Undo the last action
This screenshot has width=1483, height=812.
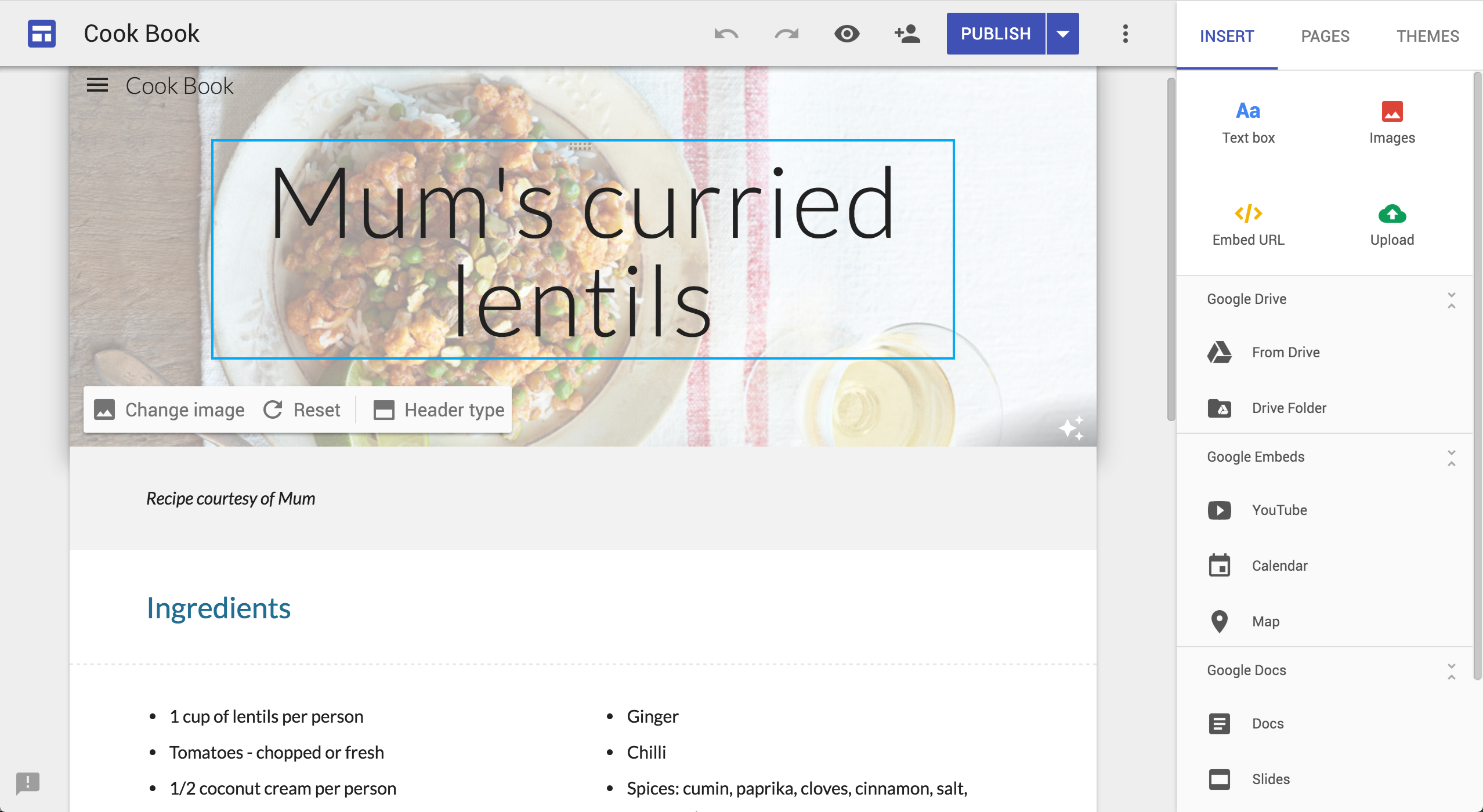(726, 34)
